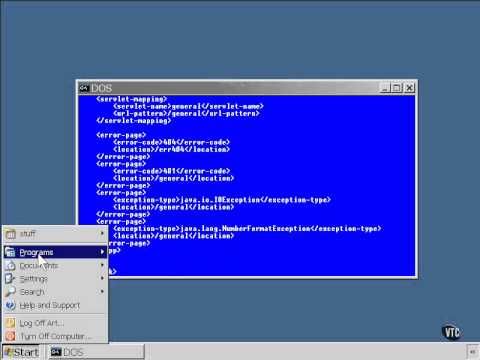Click the java.io.IOException exception-type line
Screen dimensions: 480x360
tap(222, 200)
